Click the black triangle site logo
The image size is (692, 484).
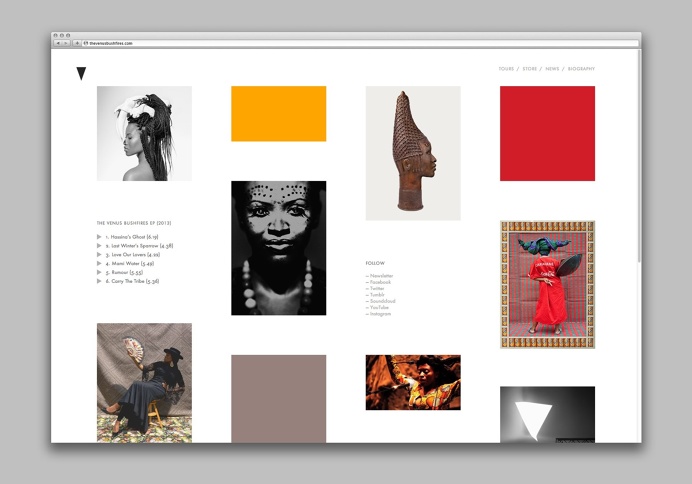(81, 73)
